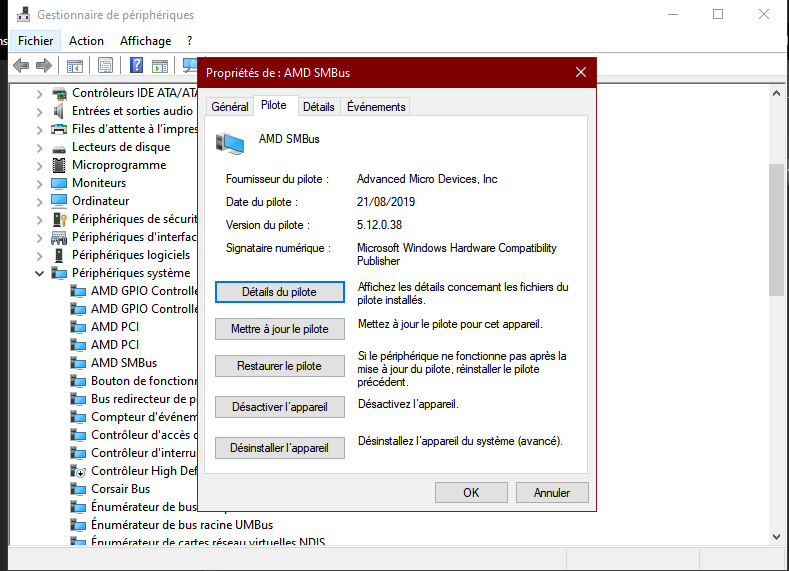The height and width of the screenshot is (571, 789).
Task: Select the Pilote tab
Action: click(274, 105)
